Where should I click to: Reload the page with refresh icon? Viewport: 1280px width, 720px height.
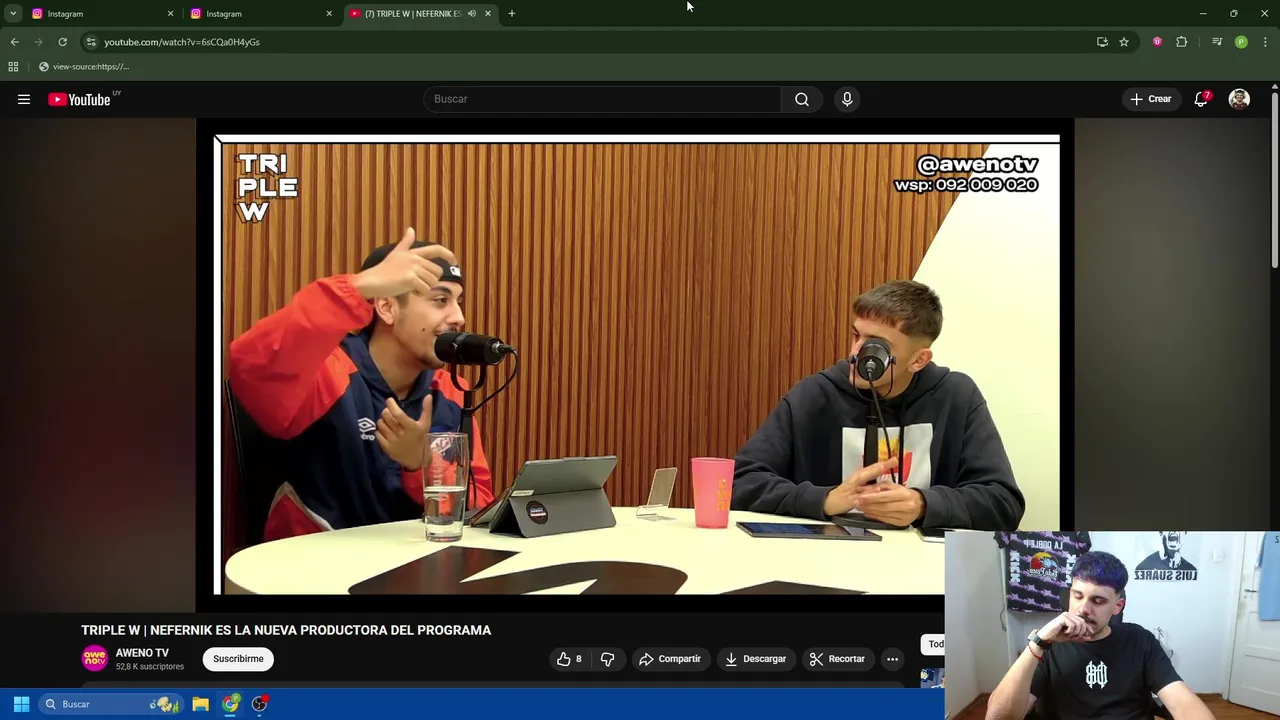62,42
